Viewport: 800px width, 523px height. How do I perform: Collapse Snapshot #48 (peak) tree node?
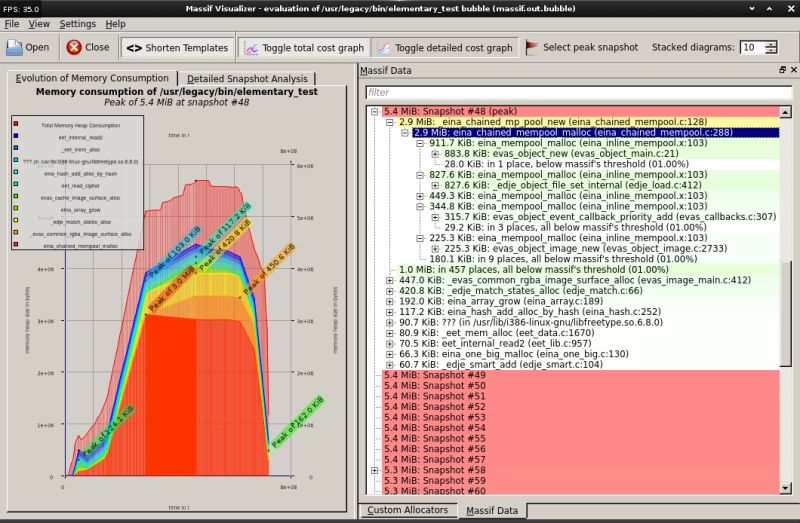375,111
